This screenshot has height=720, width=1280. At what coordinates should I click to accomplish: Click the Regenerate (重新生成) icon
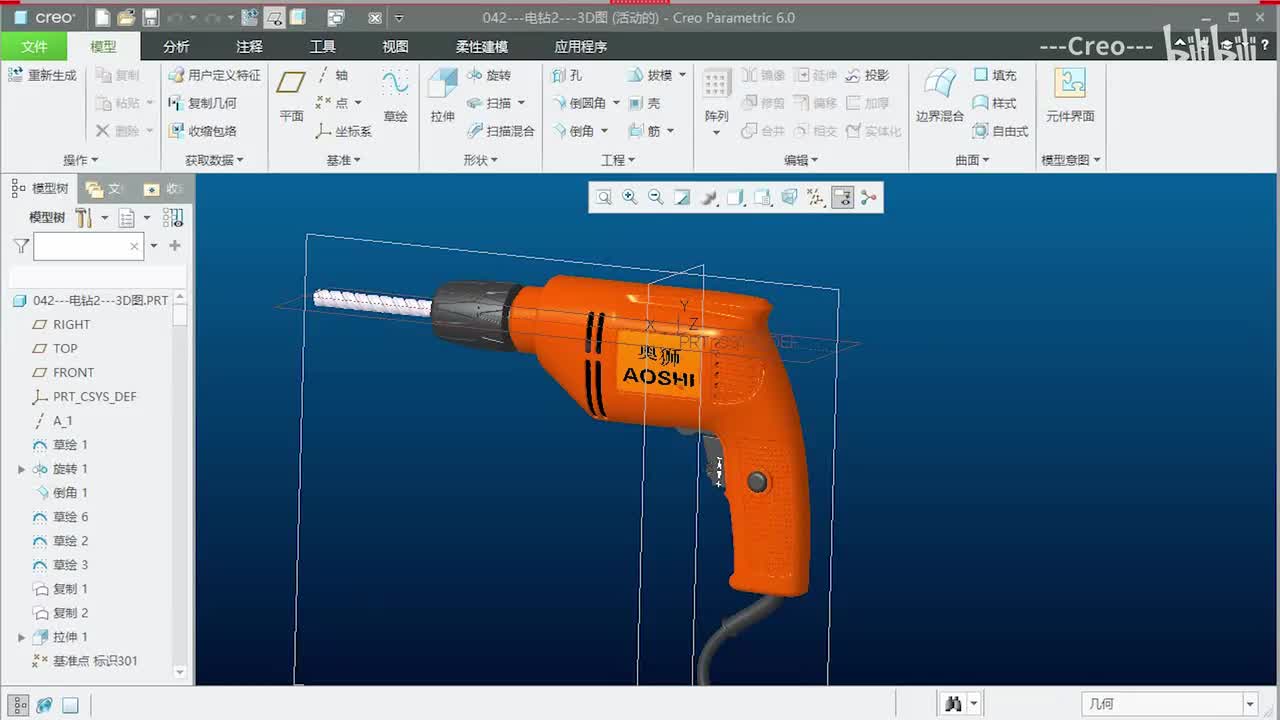pos(16,75)
